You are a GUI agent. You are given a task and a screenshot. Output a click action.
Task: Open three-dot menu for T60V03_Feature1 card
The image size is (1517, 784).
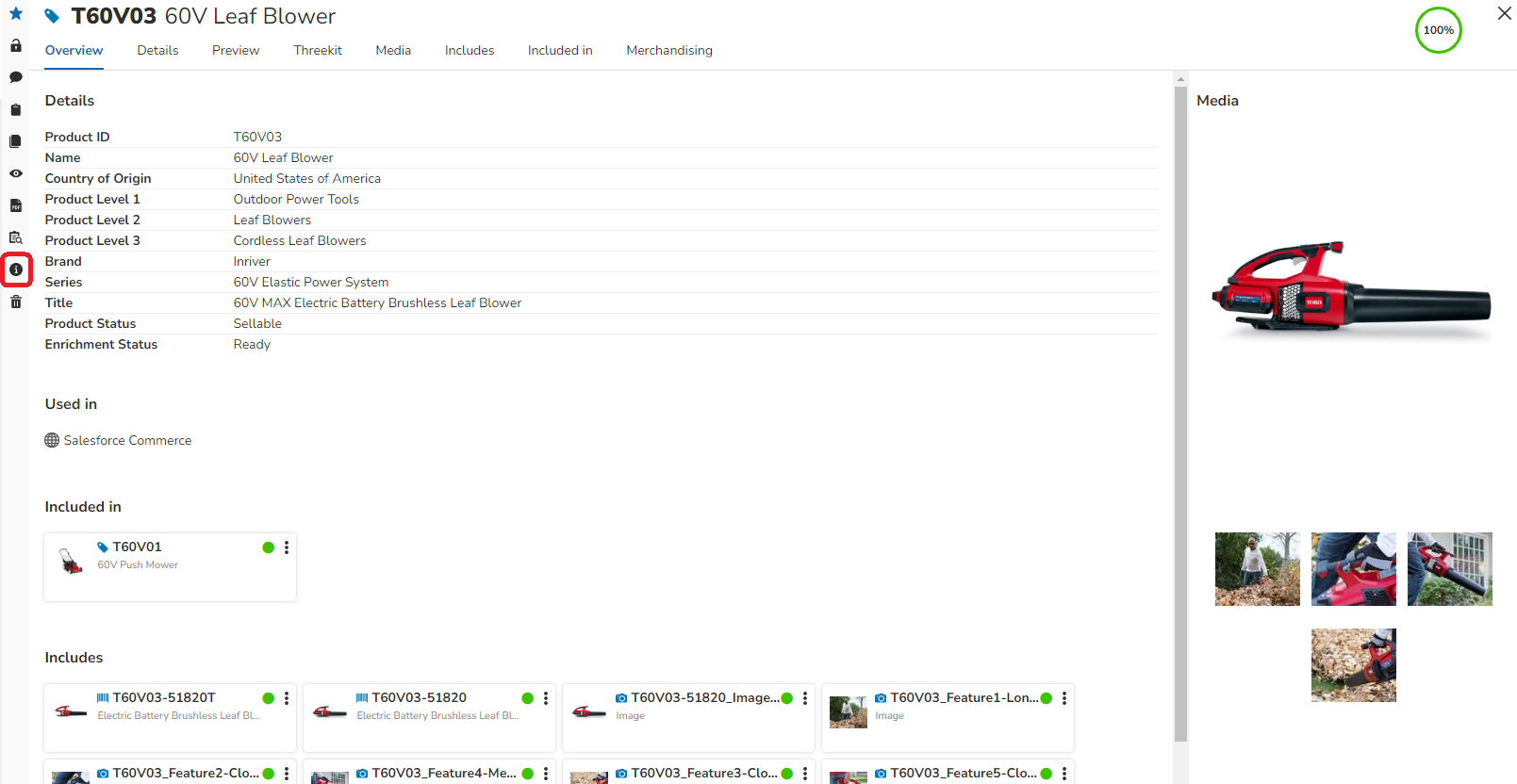pyautogui.click(x=1064, y=698)
